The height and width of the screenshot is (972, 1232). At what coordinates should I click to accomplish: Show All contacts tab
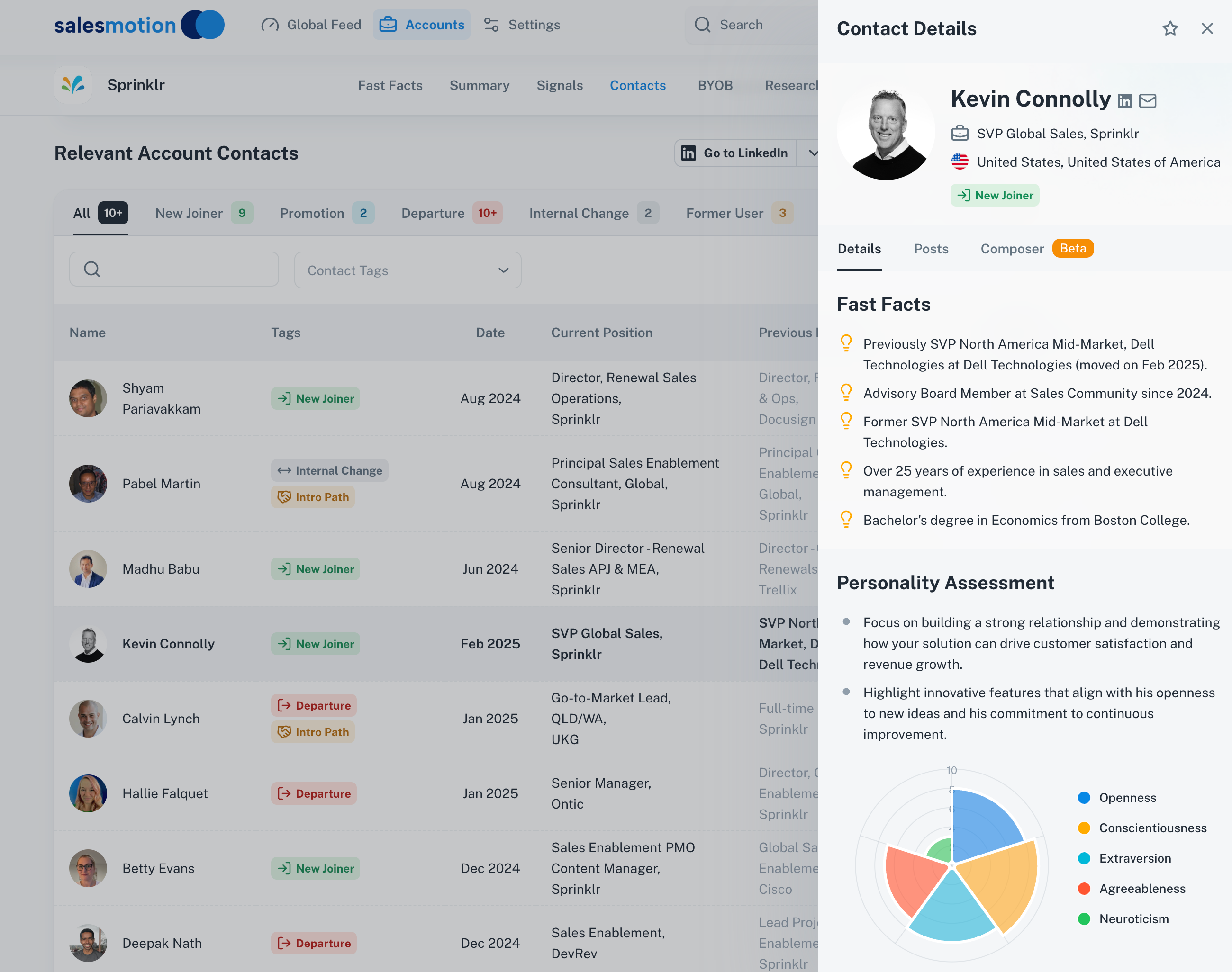pos(100,213)
